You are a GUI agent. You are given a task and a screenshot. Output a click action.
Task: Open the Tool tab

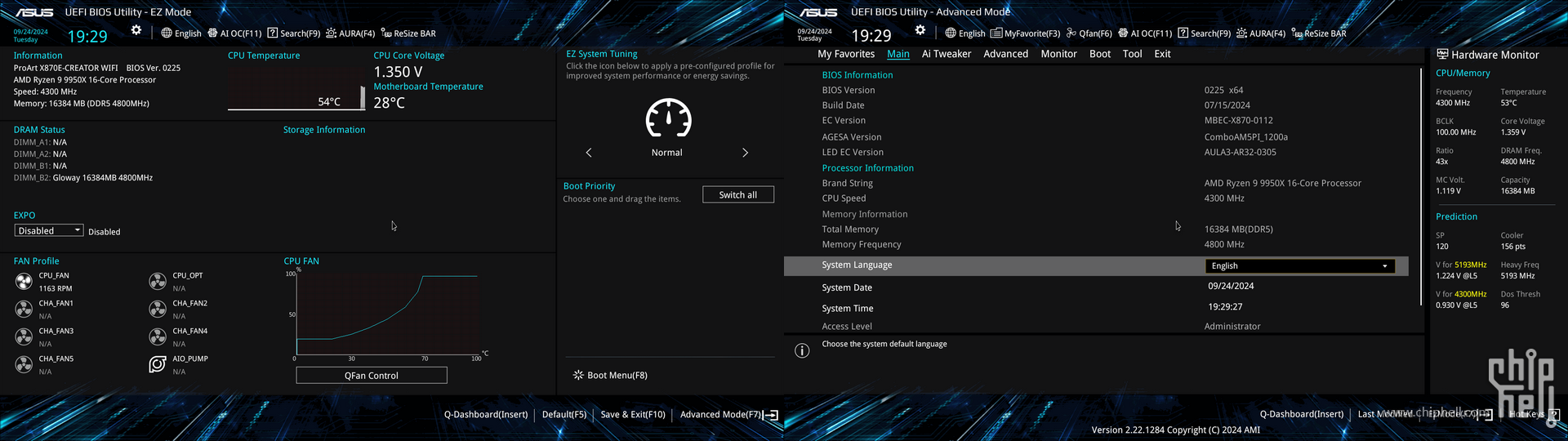pyautogui.click(x=1132, y=54)
